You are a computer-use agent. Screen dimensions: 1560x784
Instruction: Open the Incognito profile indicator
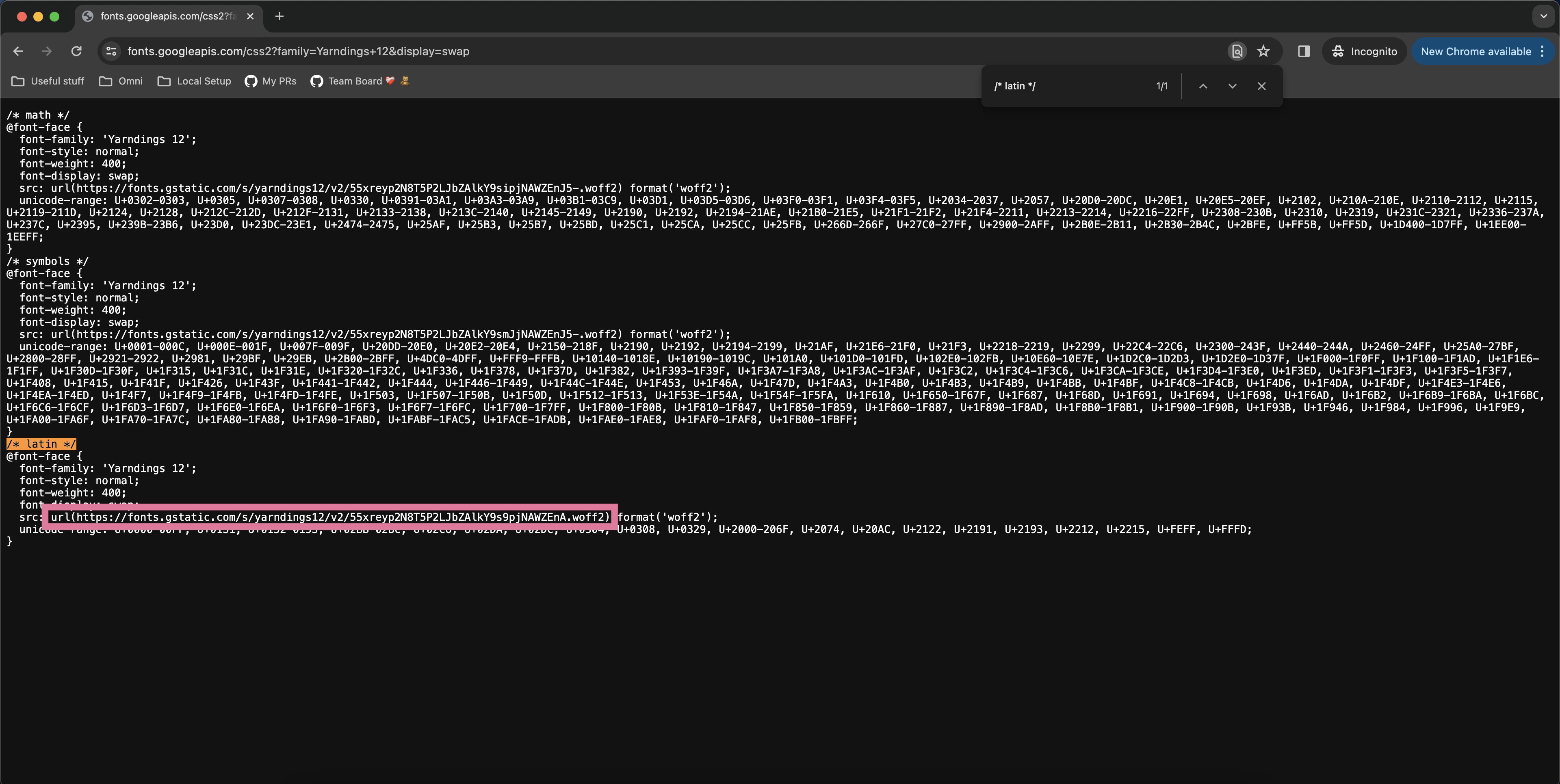point(1364,52)
